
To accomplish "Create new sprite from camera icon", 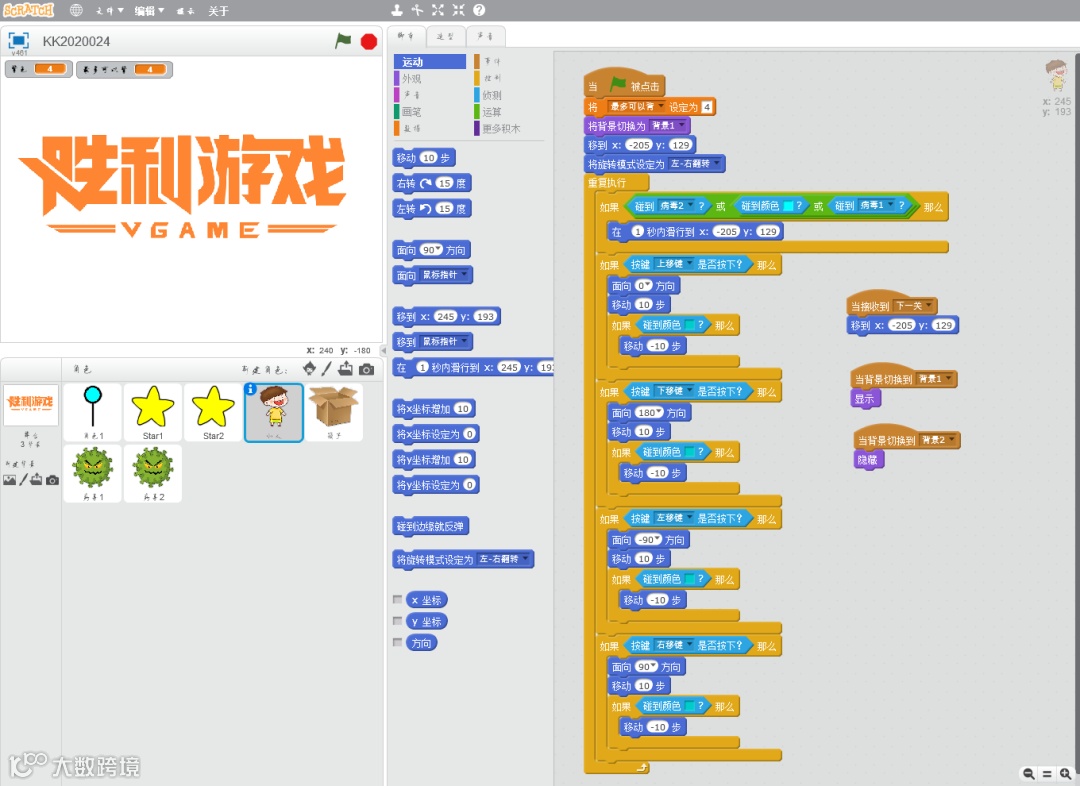I will point(367,370).
